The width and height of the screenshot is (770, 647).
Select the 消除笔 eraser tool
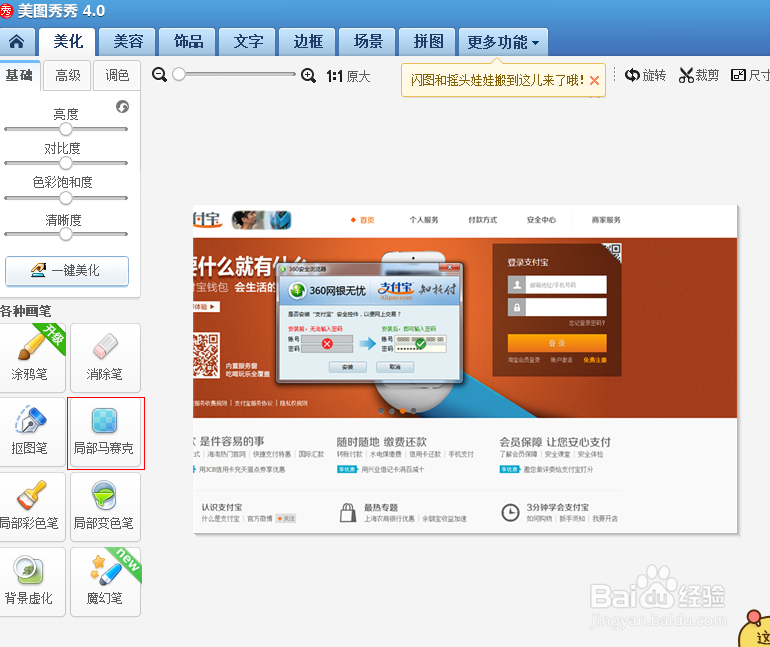tap(105, 358)
